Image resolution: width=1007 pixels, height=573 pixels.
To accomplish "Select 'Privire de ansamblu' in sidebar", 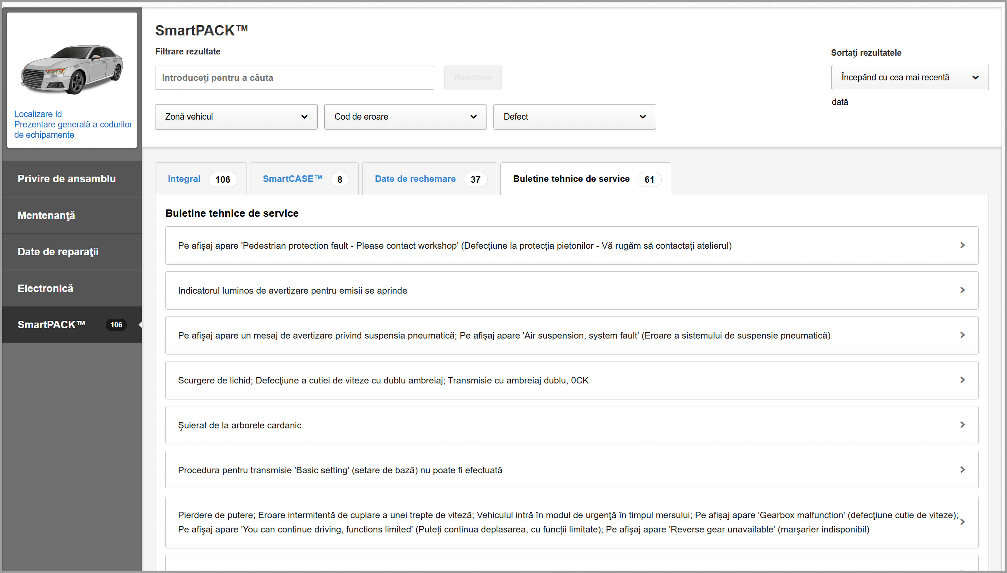I will coord(67,179).
